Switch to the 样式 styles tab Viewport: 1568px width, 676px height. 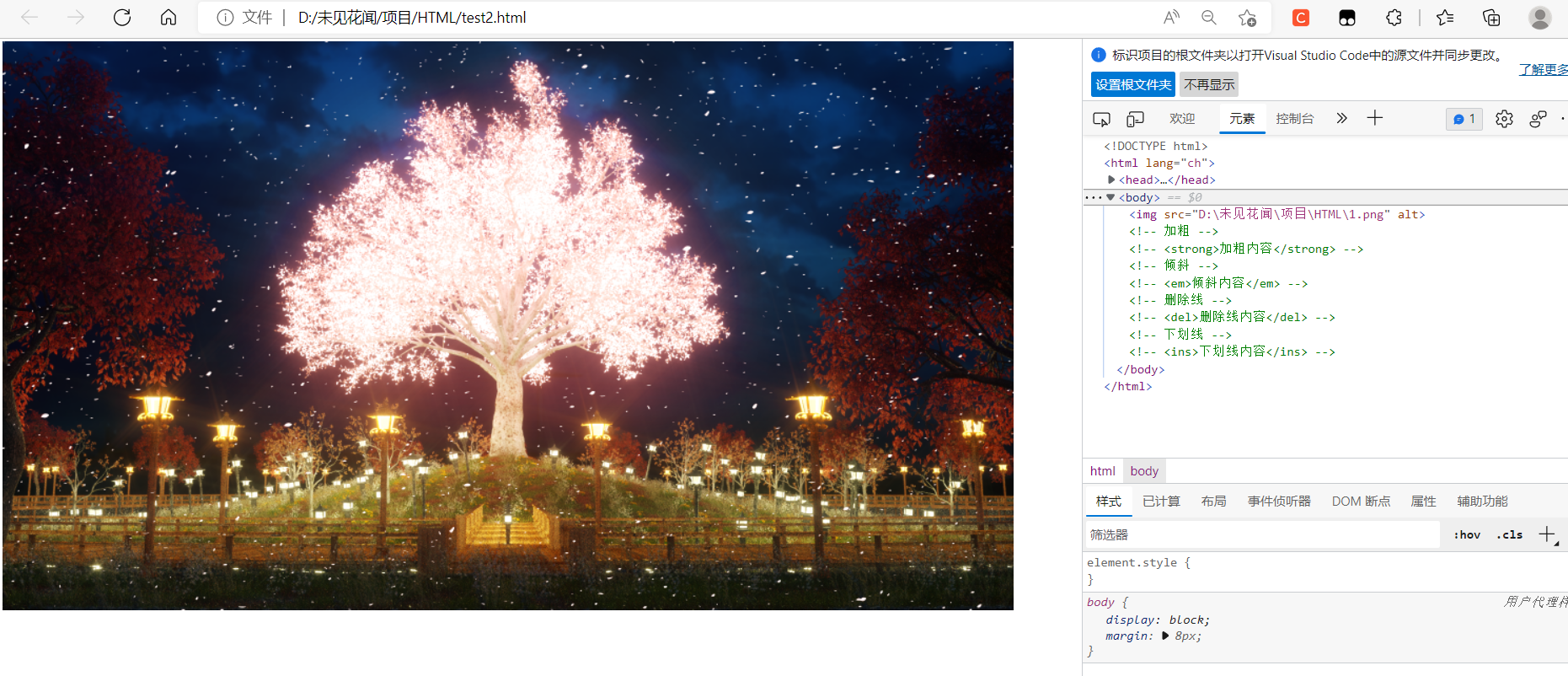1108,502
